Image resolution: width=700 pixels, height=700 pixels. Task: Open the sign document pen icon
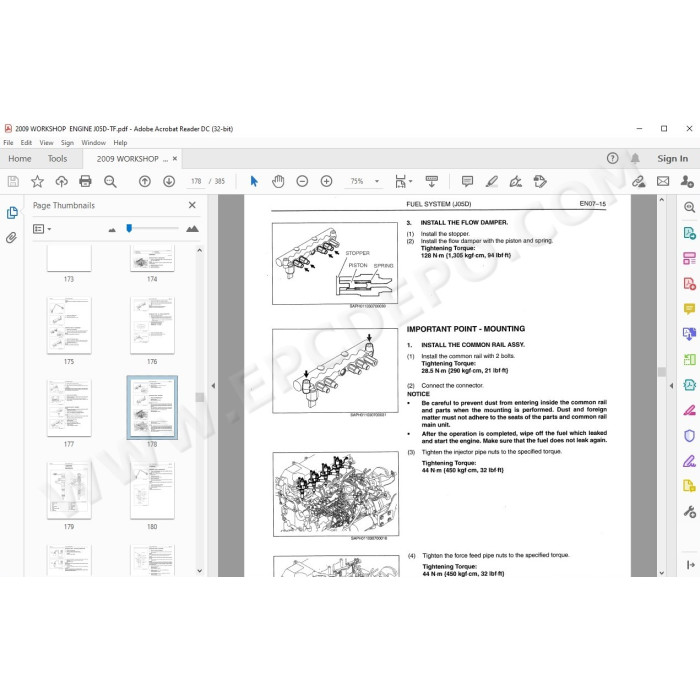pyautogui.click(x=516, y=181)
